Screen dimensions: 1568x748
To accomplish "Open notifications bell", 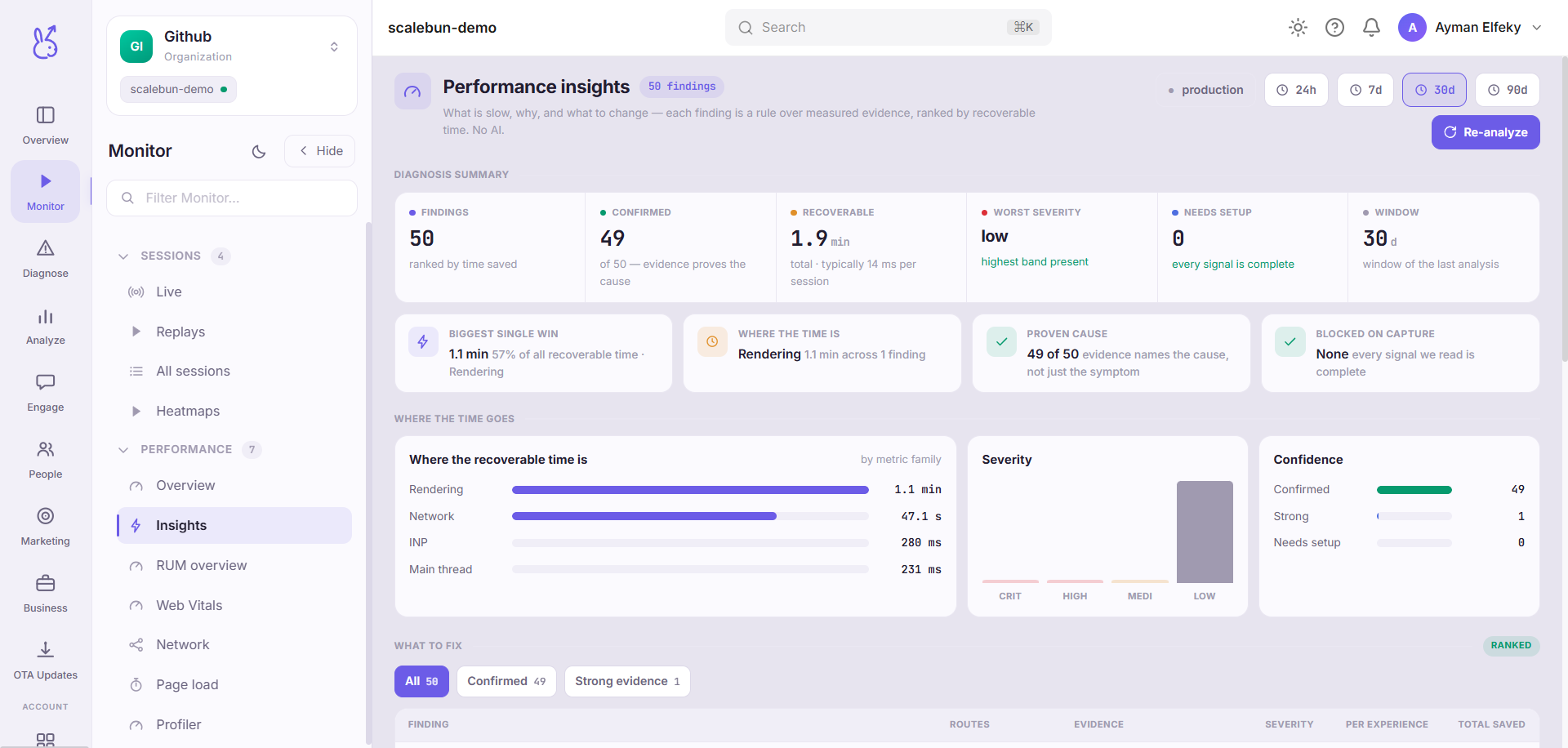I will pos(1371,28).
